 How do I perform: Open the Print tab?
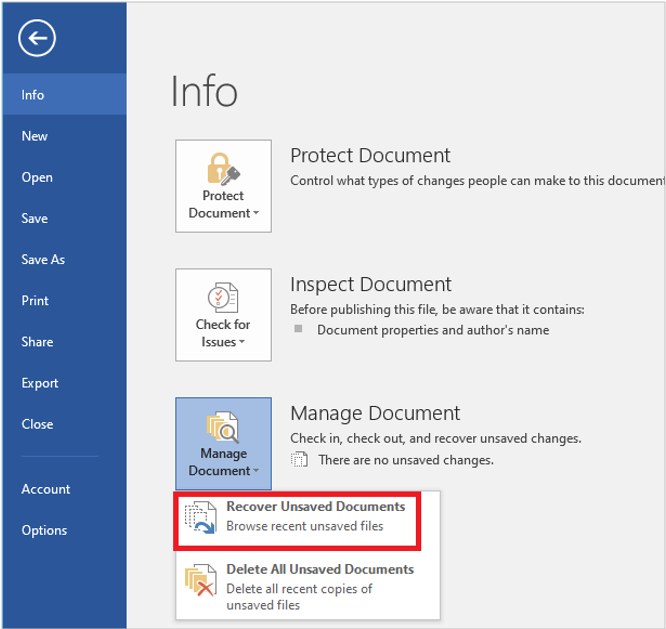coord(65,301)
